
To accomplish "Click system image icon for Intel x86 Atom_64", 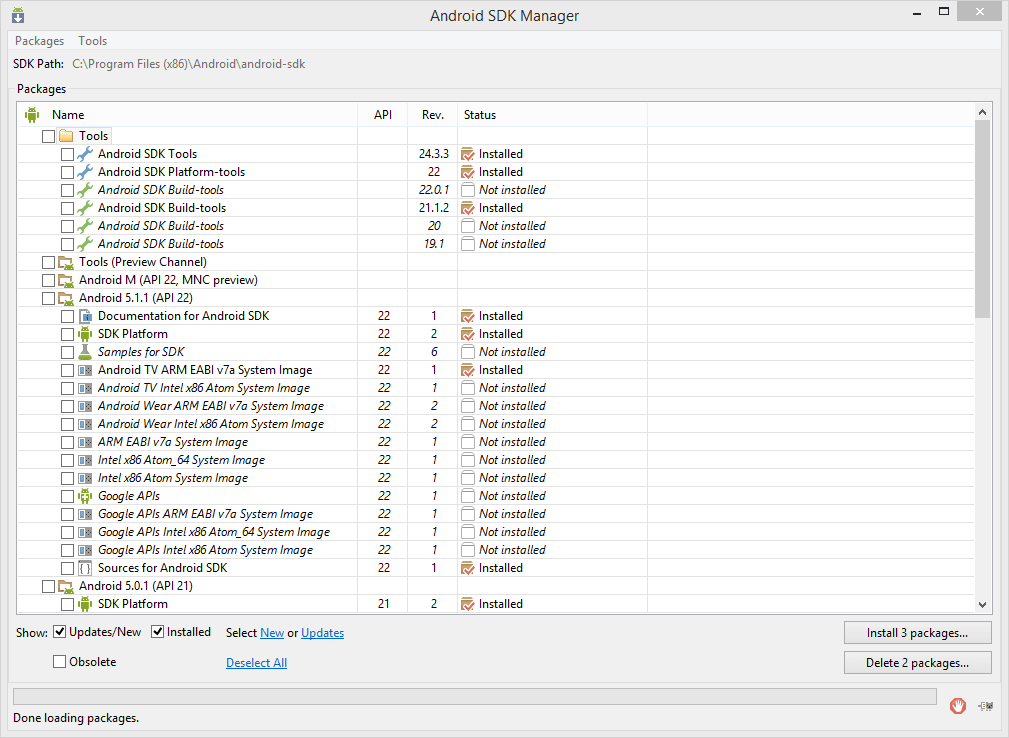I will (x=85, y=461).
